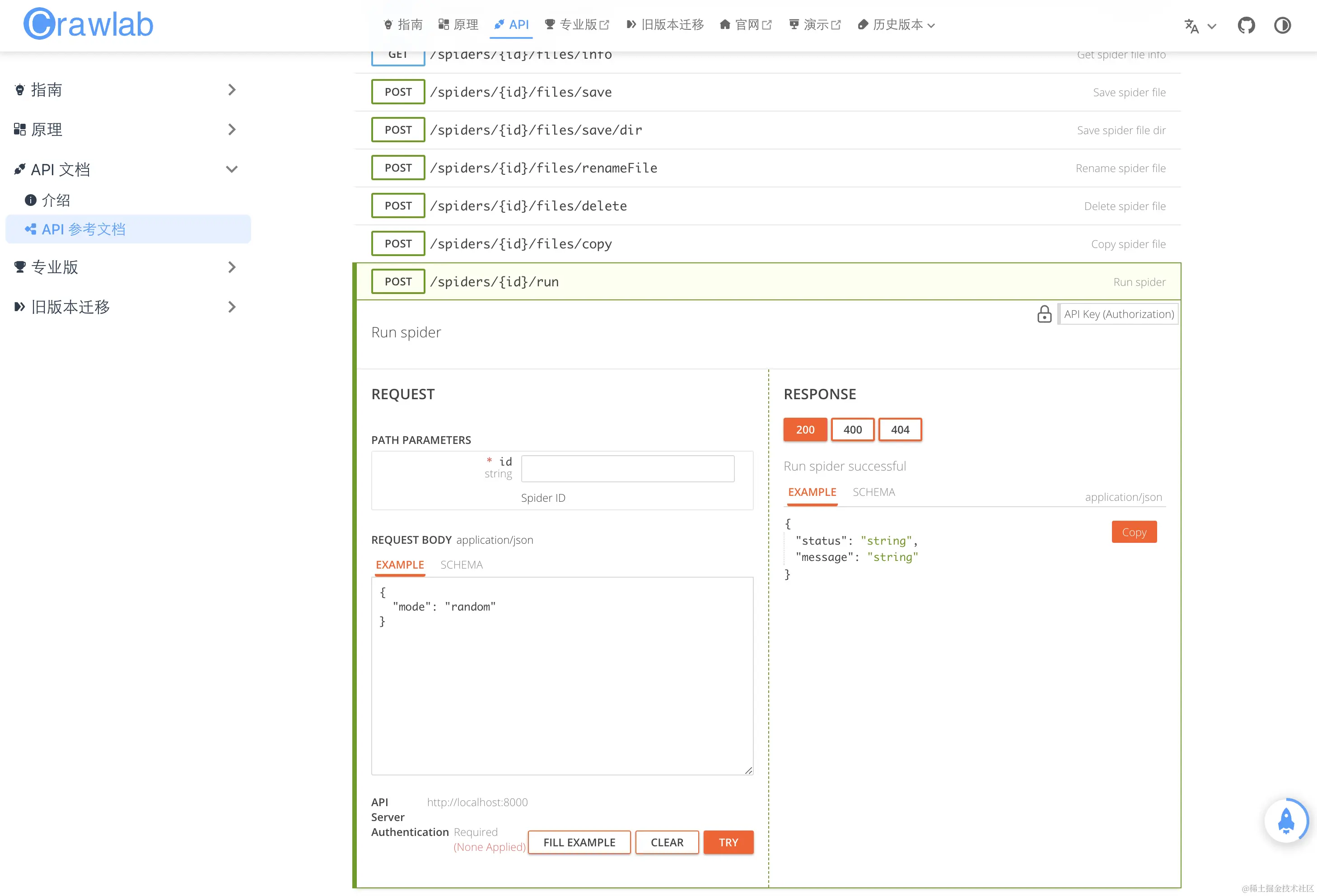Screen dimensions: 1317x896
Task: Select API 参考文档 in sidebar
Action: (x=83, y=229)
